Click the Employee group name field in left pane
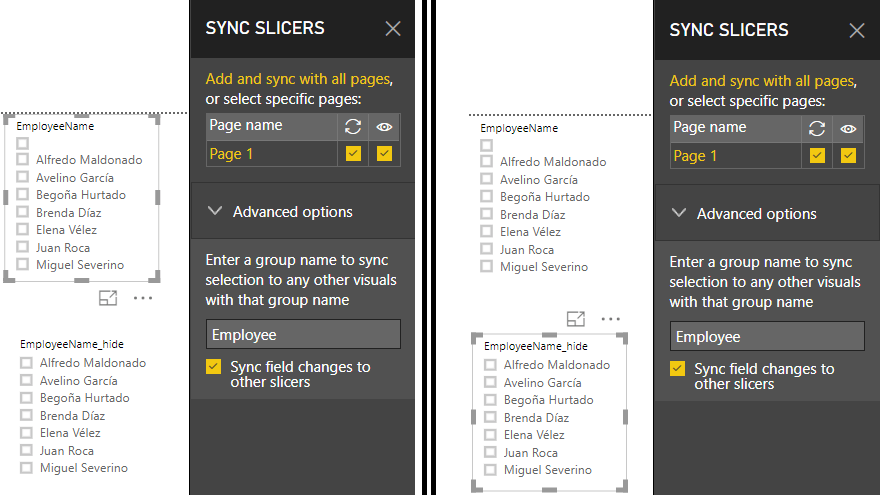This screenshot has width=880, height=495. 303,335
